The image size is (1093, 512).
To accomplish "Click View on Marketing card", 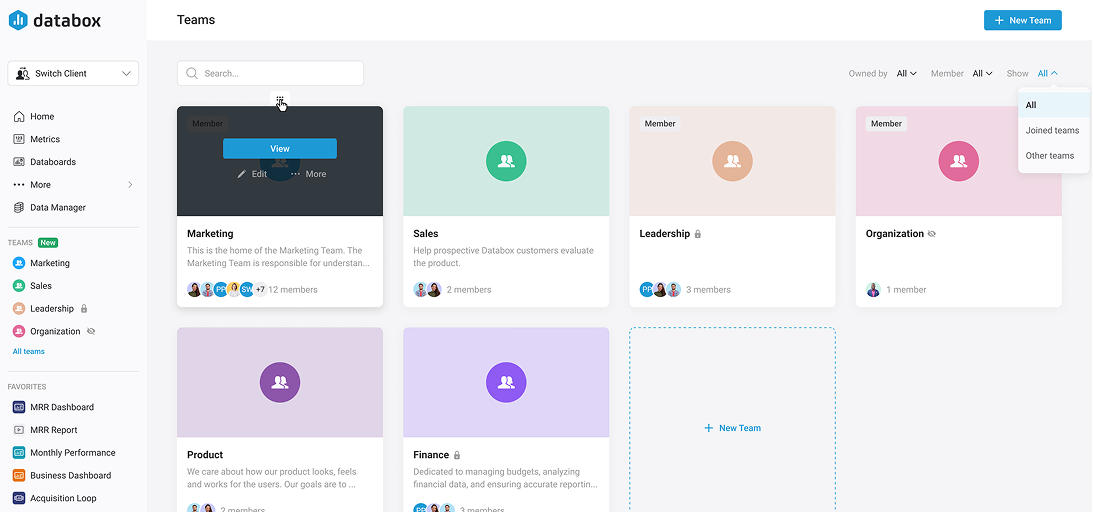I will point(280,148).
